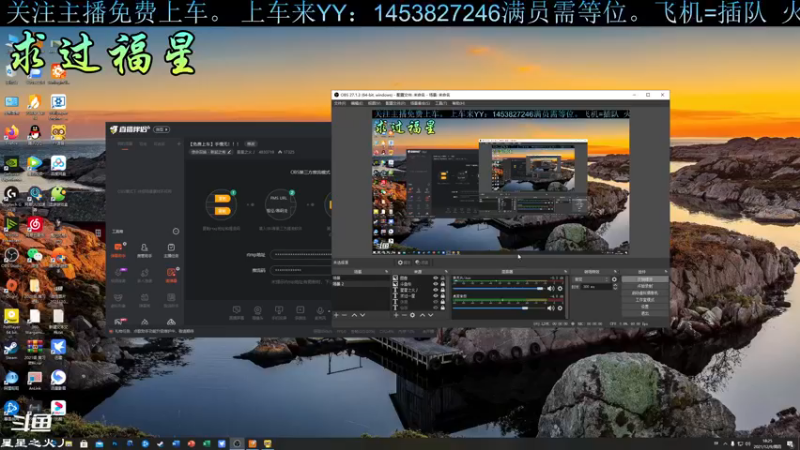This screenshot has height=450, width=800.
Task: Add a new scene in OBS Scenes dock
Action: (336, 315)
